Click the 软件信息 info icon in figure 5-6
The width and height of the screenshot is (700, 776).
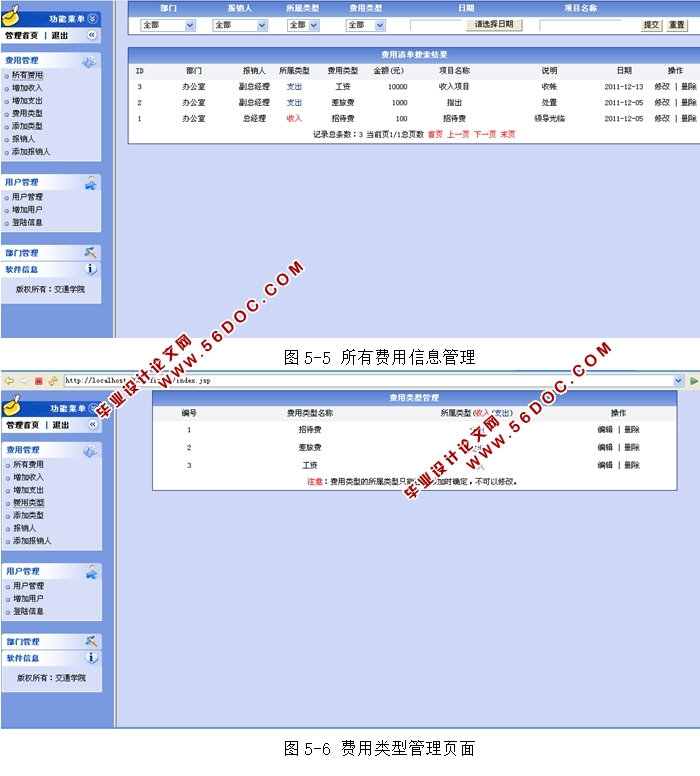(92, 658)
